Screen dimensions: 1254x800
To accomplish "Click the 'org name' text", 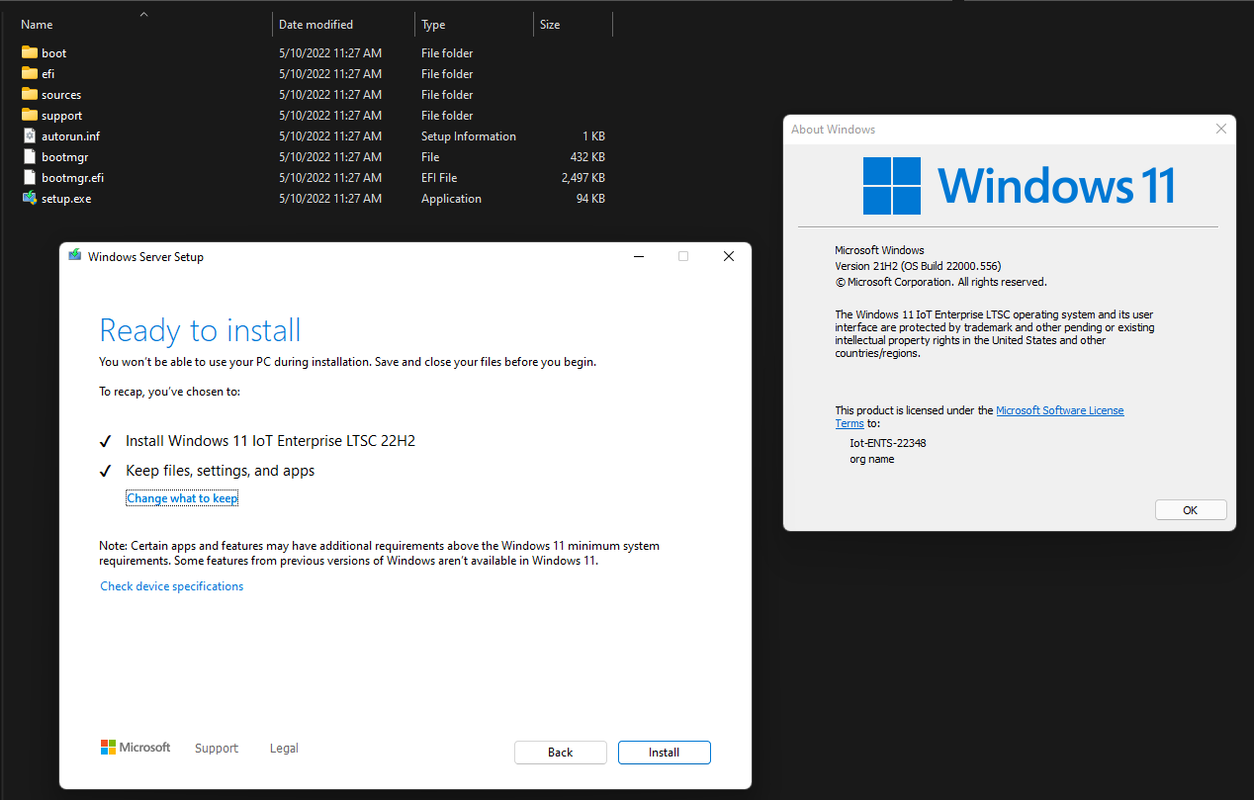I will coord(872,459).
